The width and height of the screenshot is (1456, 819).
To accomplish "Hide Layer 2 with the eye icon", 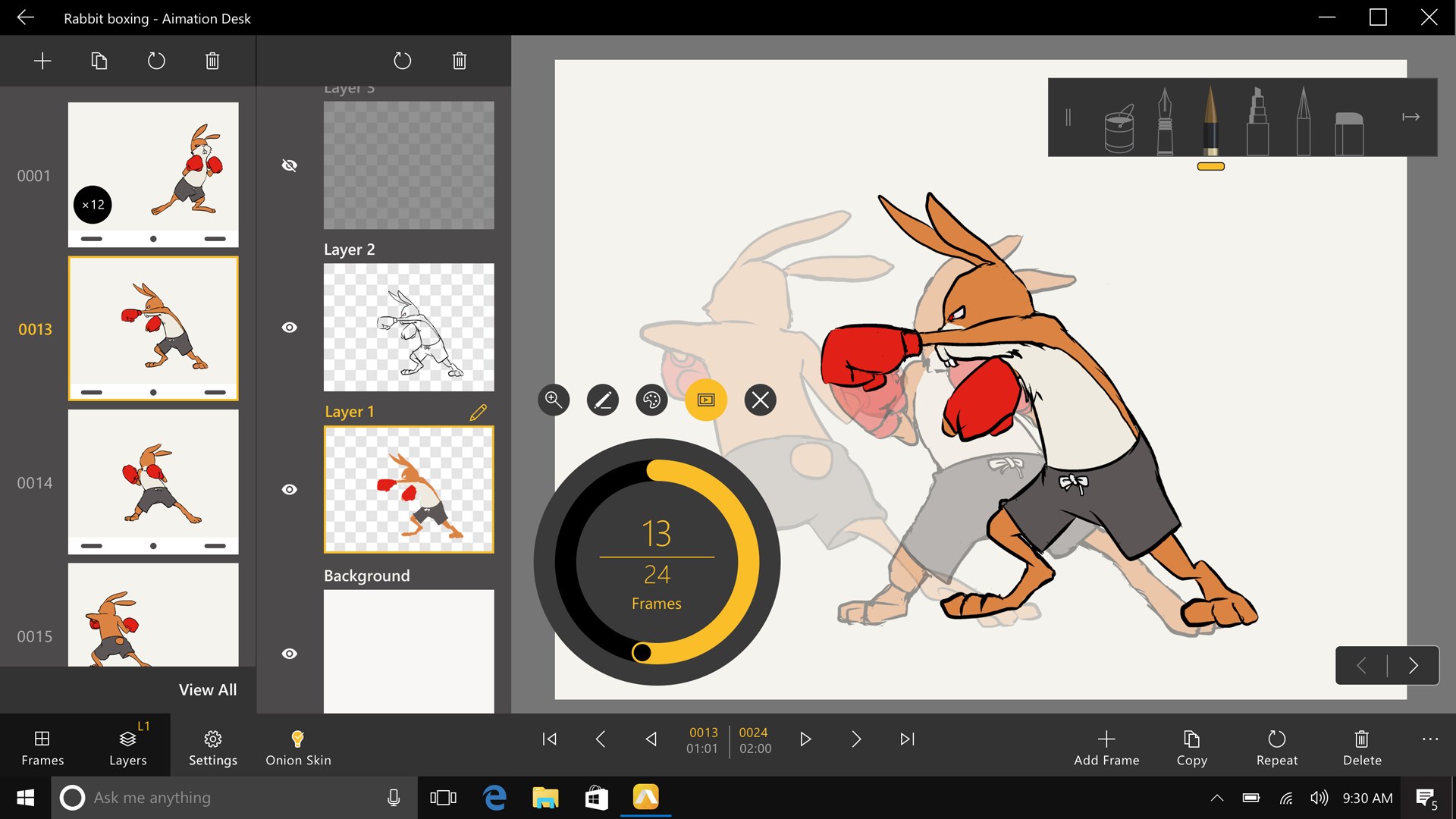I will pyautogui.click(x=290, y=328).
